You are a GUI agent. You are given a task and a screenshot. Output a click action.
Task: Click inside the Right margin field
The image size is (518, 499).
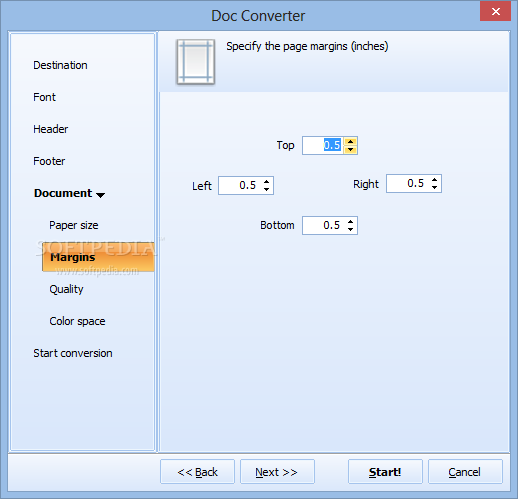(407, 183)
